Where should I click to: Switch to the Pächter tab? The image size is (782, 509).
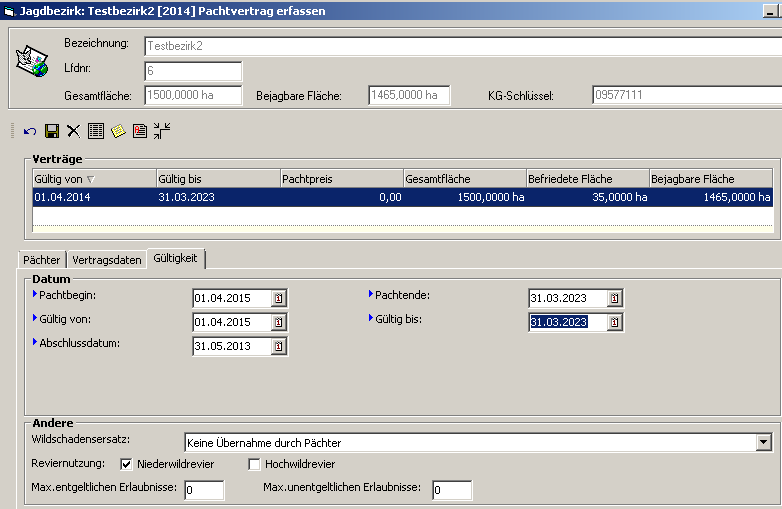[x=42, y=259]
